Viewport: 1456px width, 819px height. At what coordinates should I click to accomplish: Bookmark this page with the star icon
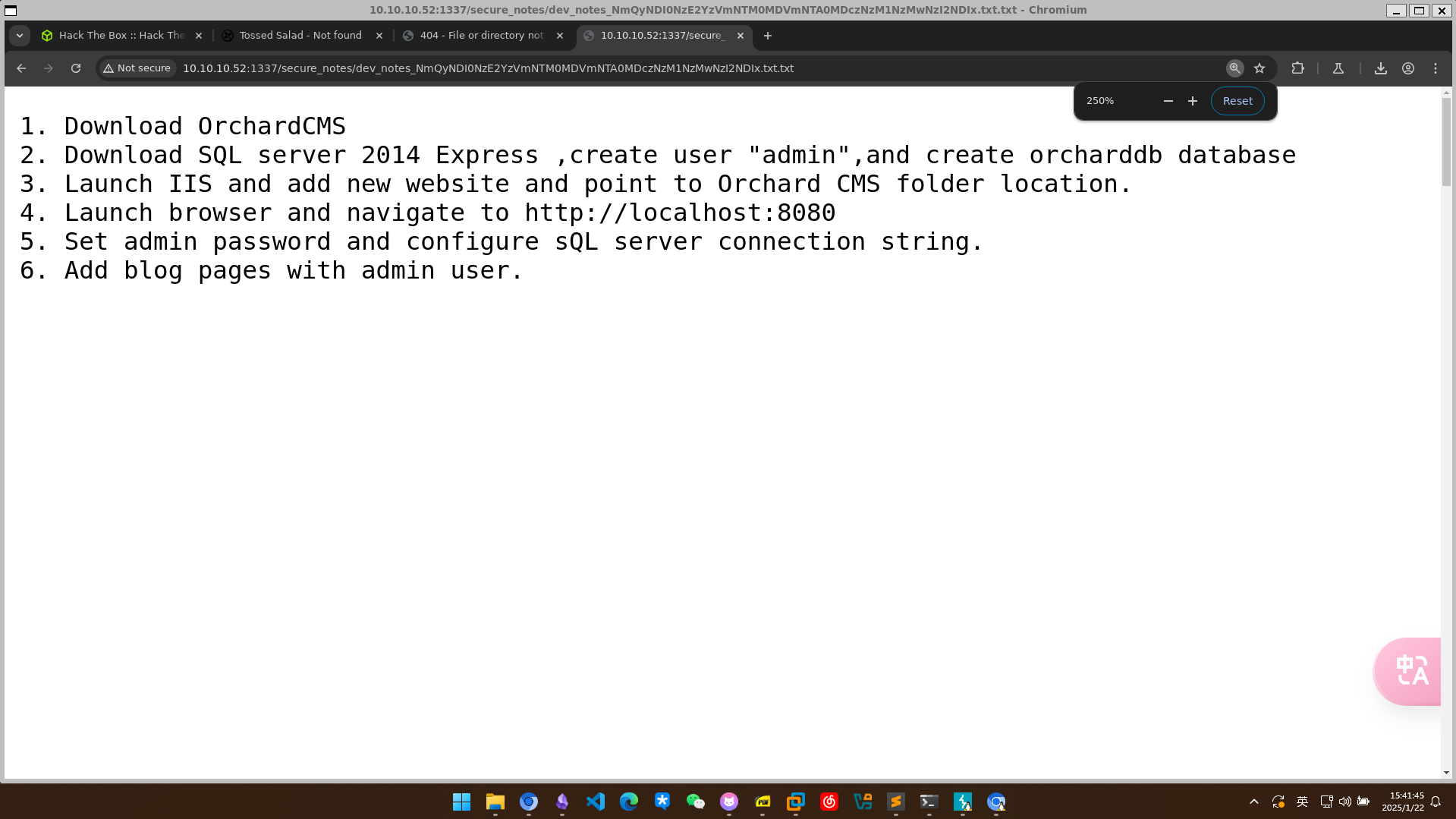pyautogui.click(x=1259, y=68)
